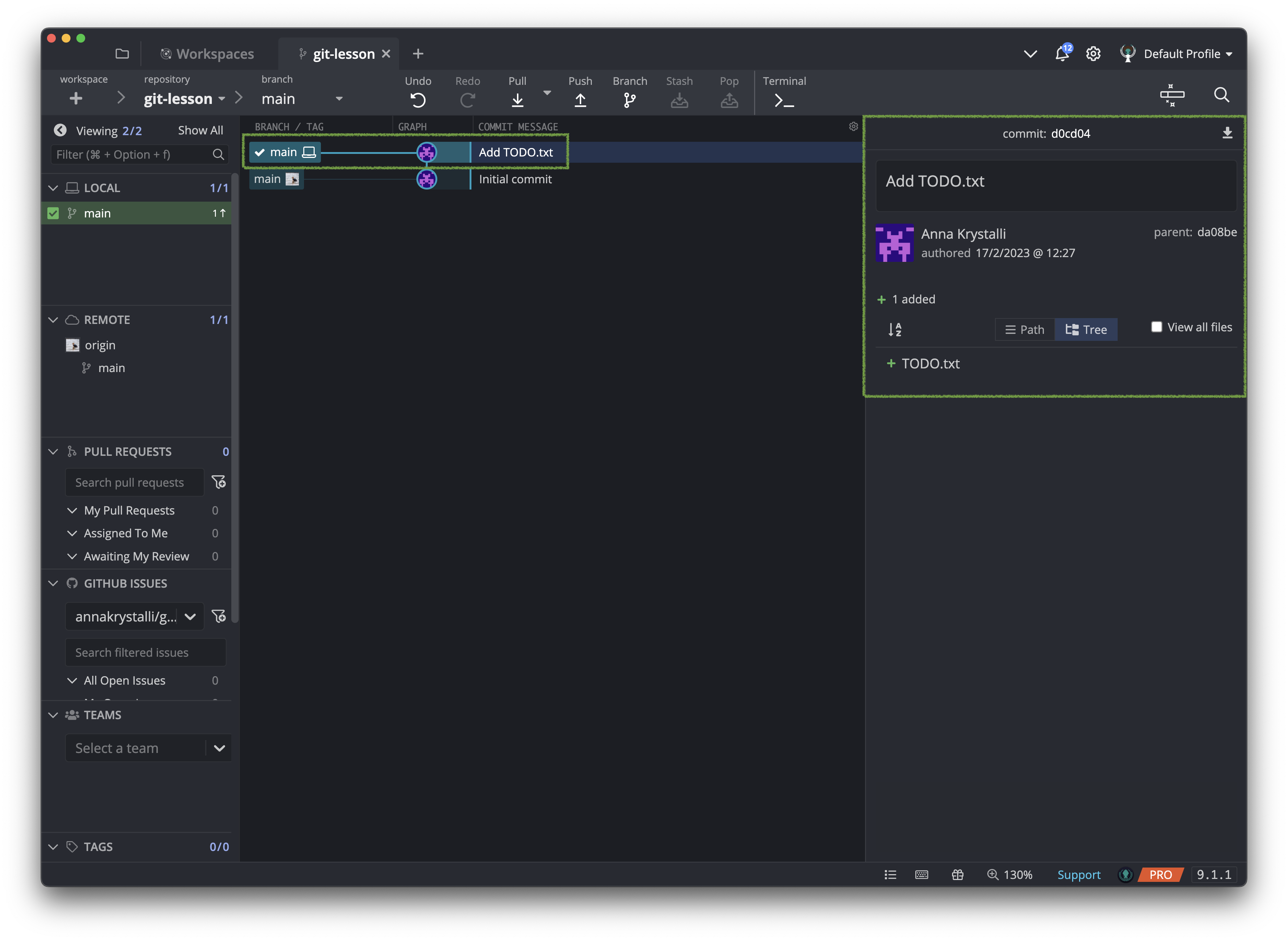Toggle the green checkbox beside local main
Screen dimensions: 1288x941
click(x=53, y=213)
